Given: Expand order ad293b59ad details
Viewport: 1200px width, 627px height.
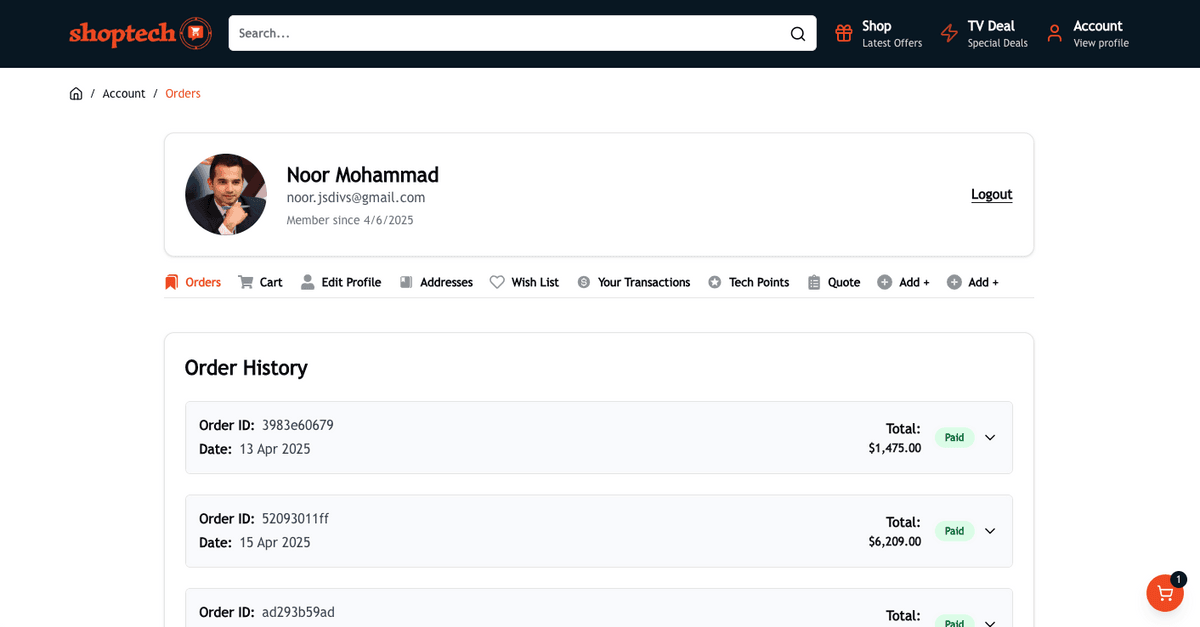Looking at the screenshot, I should pos(990,623).
